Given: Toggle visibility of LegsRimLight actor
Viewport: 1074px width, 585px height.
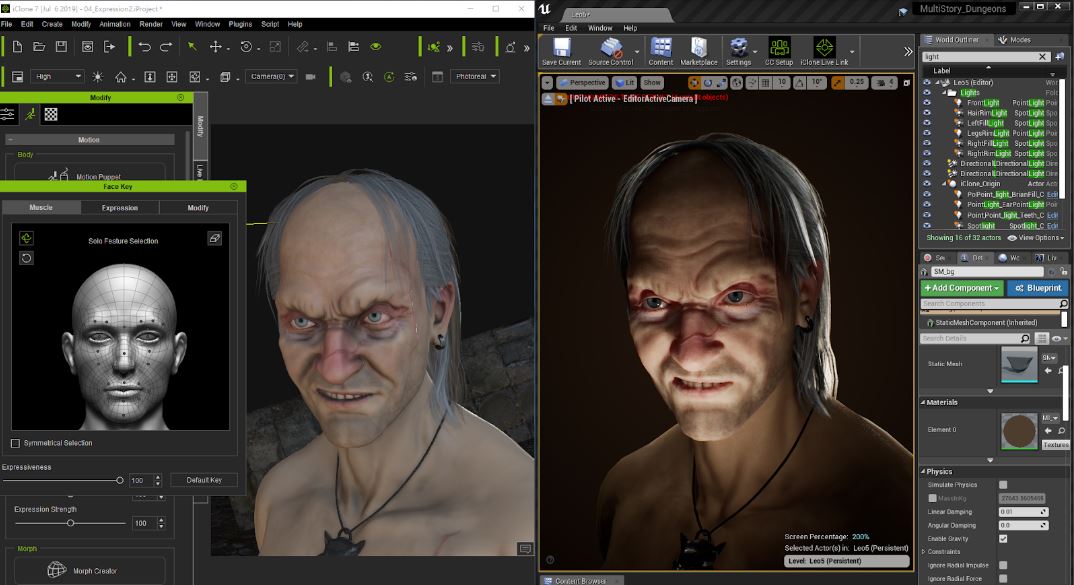Looking at the screenshot, I should (927, 133).
